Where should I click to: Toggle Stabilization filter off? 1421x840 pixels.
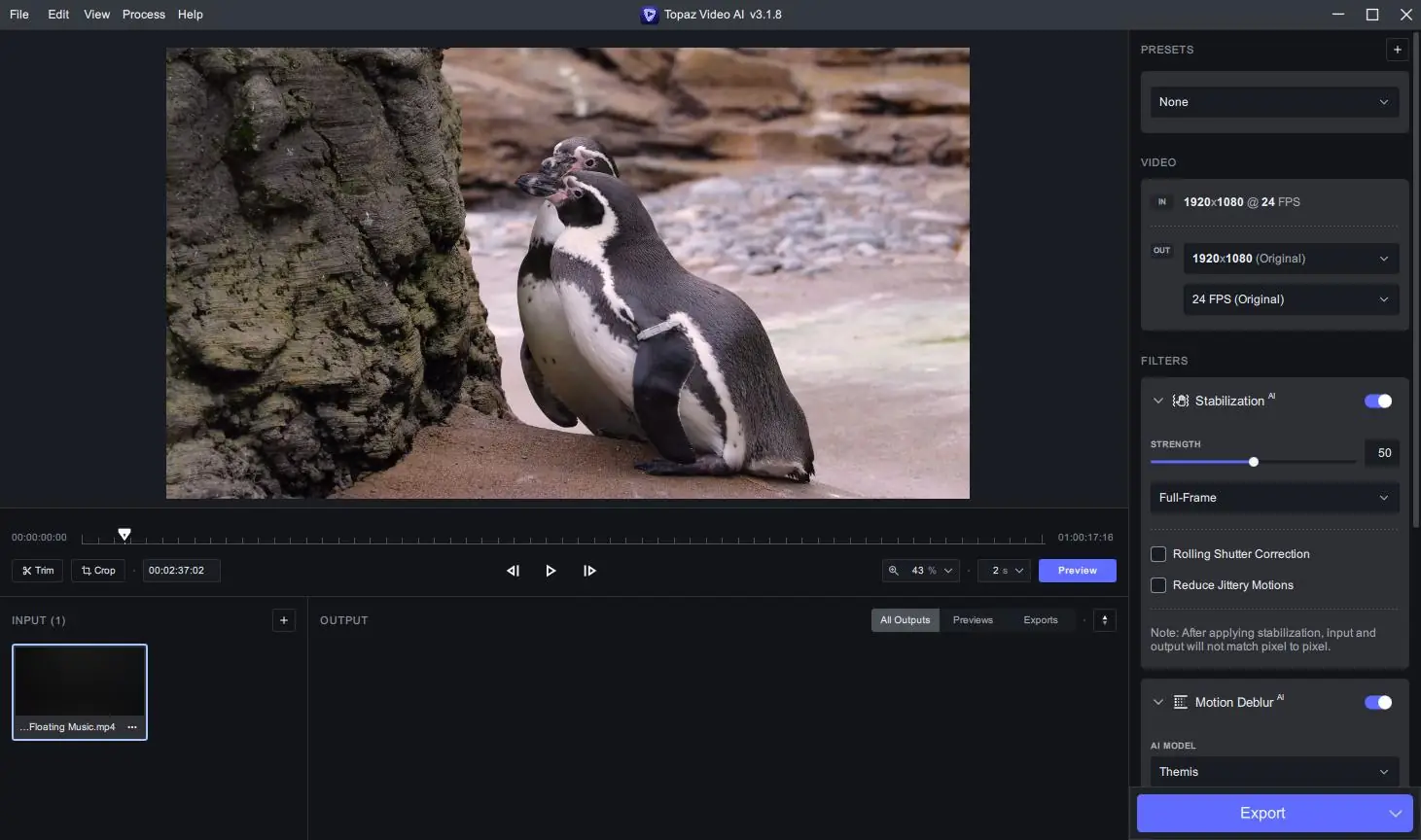[x=1378, y=401]
